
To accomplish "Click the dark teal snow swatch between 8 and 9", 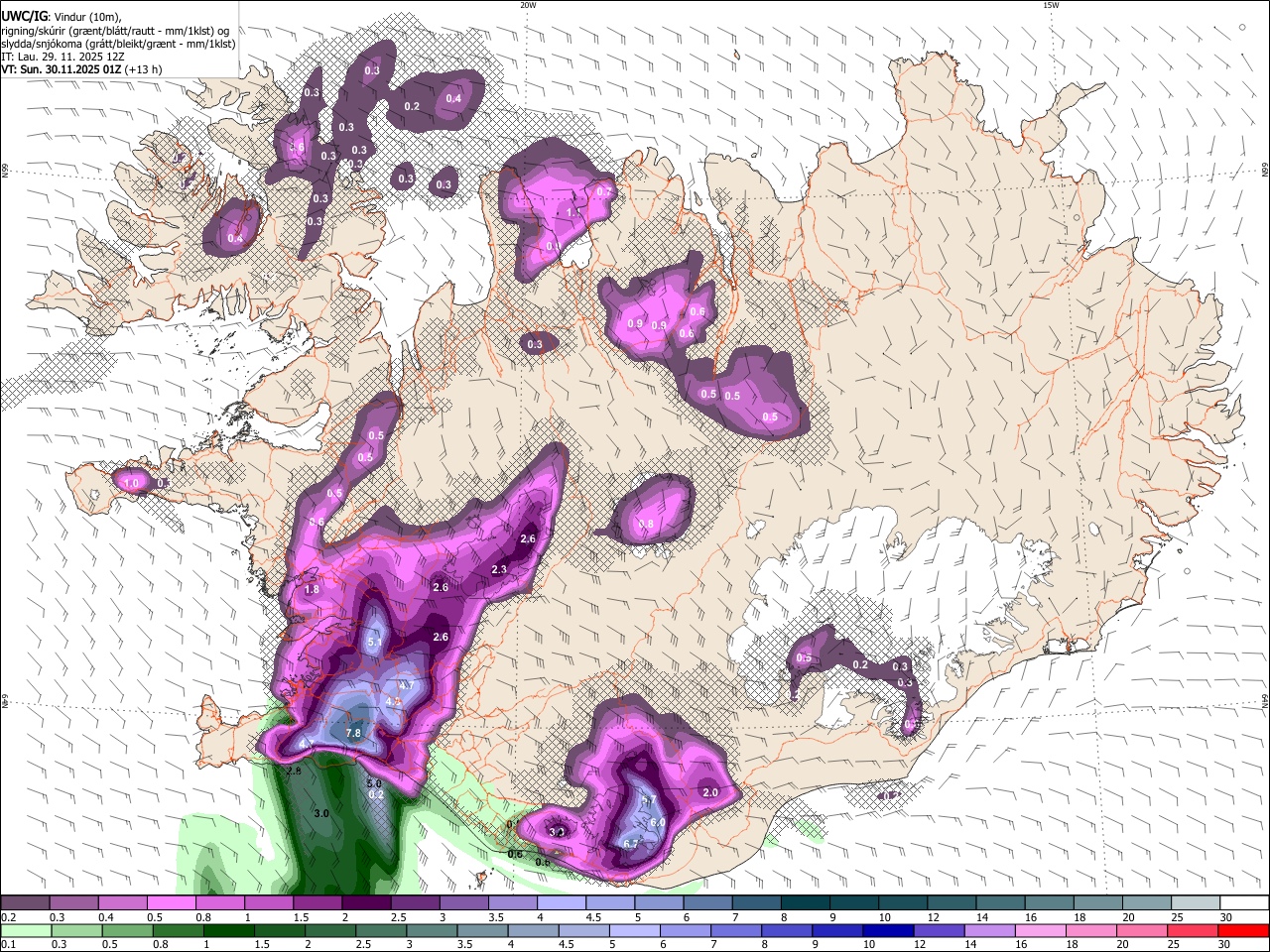I will [x=806, y=903].
